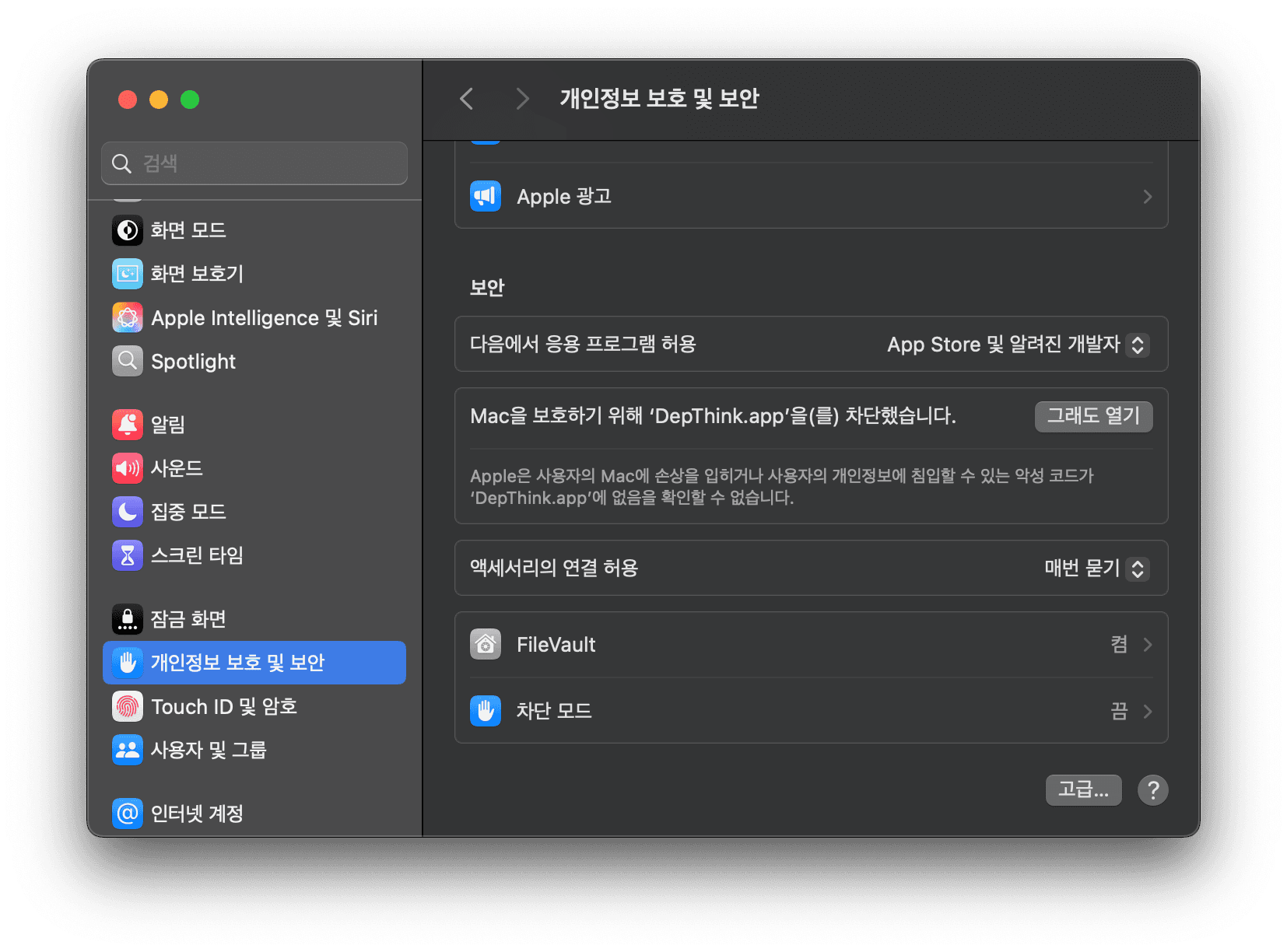Click the 인터넷 계정 @ icon
The height and width of the screenshot is (952, 1287).
tap(128, 814)
